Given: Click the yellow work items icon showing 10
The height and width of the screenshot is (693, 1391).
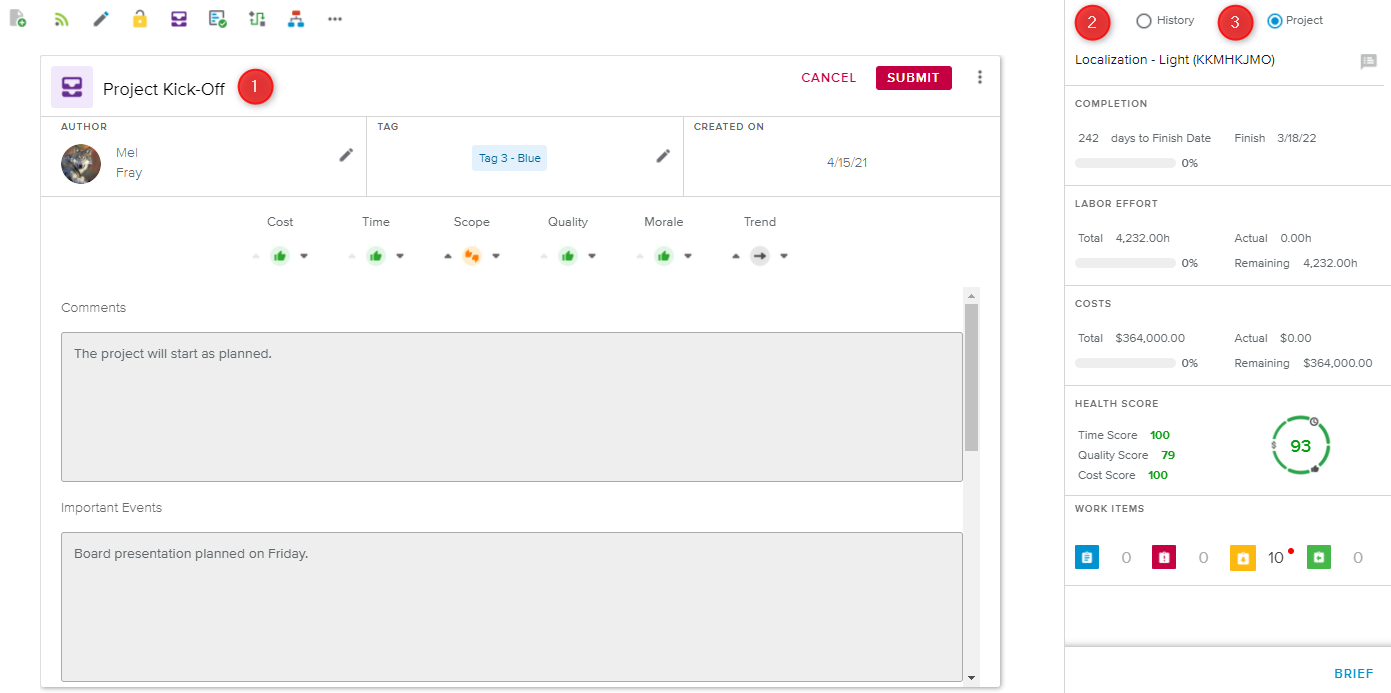Looking at the screenshot, I should [x=1242, y=558].
